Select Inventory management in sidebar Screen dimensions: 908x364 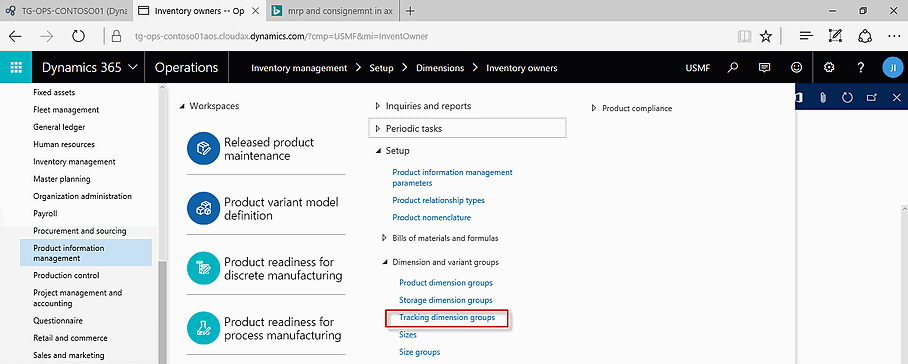click(74, 162)
